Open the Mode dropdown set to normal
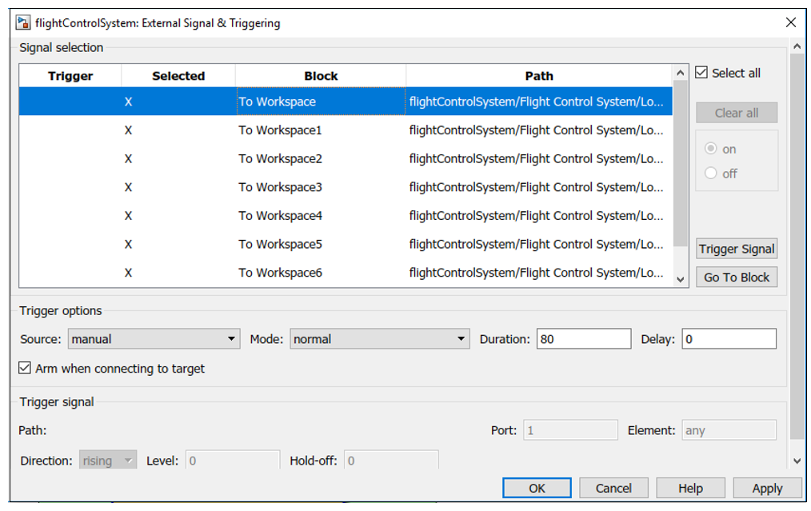The height and width of the screenshot is (511, 811). coord(379,339)
